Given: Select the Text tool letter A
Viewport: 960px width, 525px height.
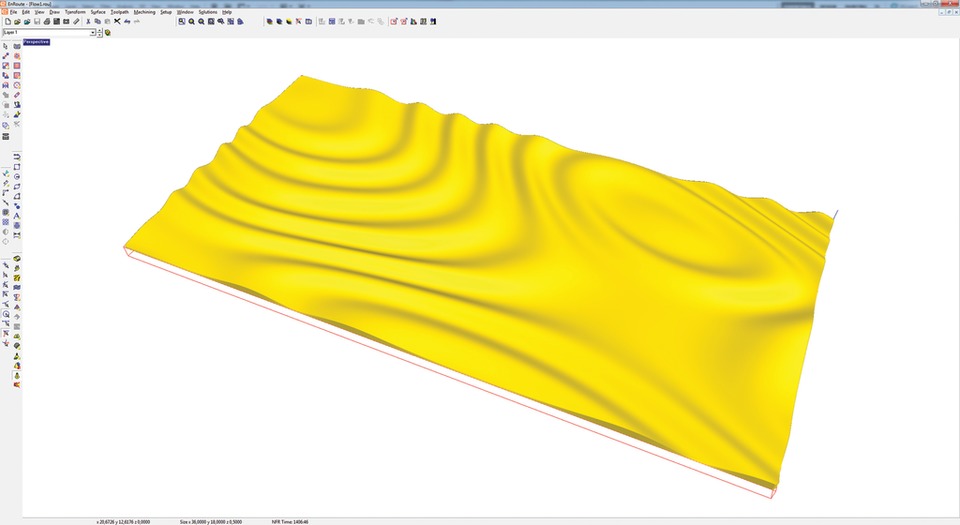Looking at the screenshot, I should point(17,215).
